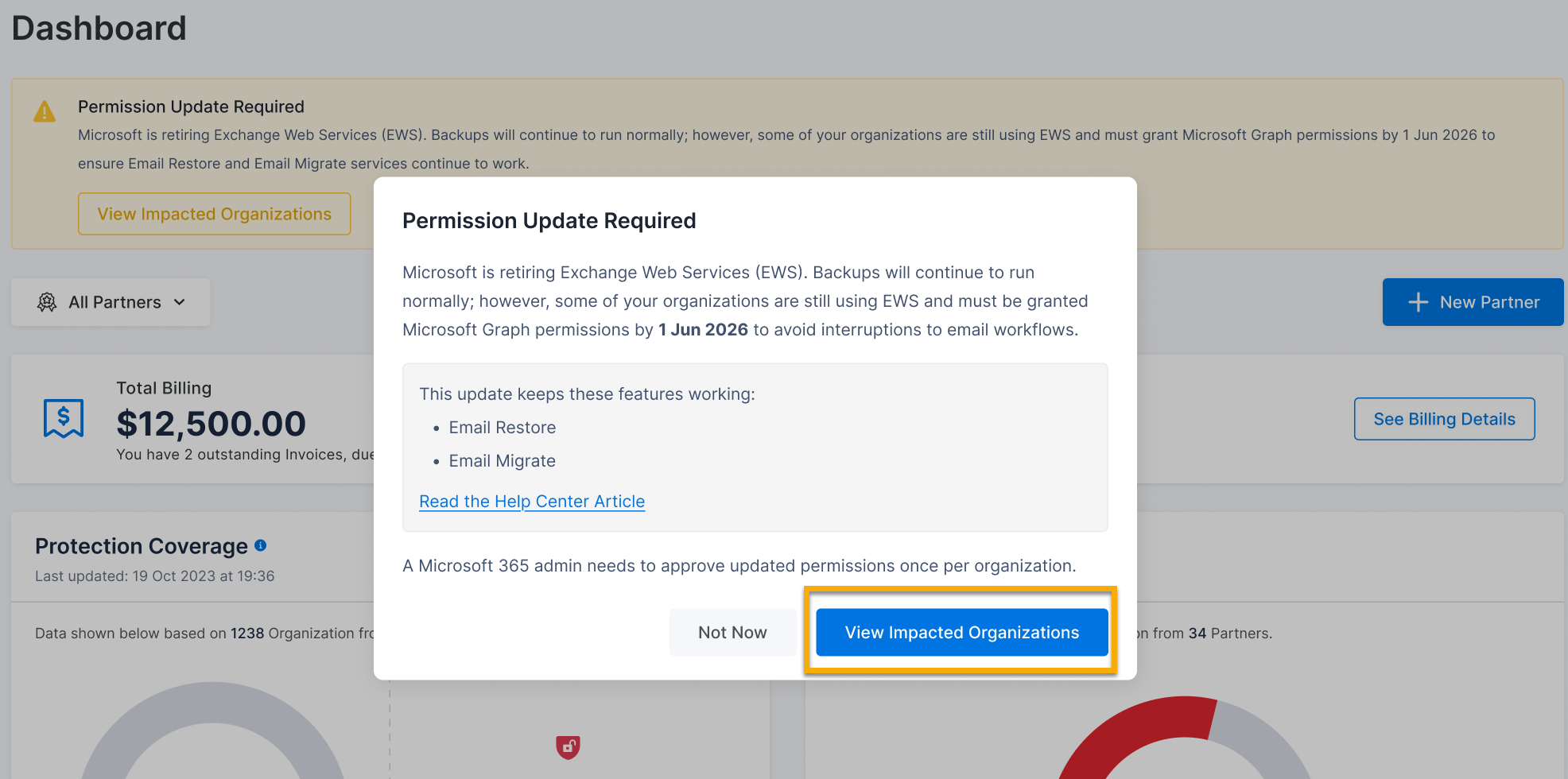Viewport: 1568px width, 779px height.
Task: Open See Billing Details
Action: tap(1444, 419)
